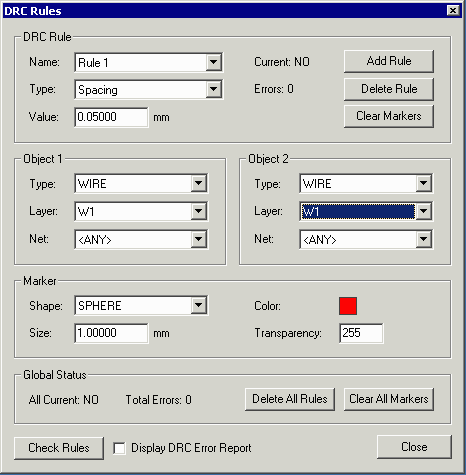Click the red Marker Color swatch
Viewport: 466px width, 475px height.
pyautogui.click(x=348, y=306)
